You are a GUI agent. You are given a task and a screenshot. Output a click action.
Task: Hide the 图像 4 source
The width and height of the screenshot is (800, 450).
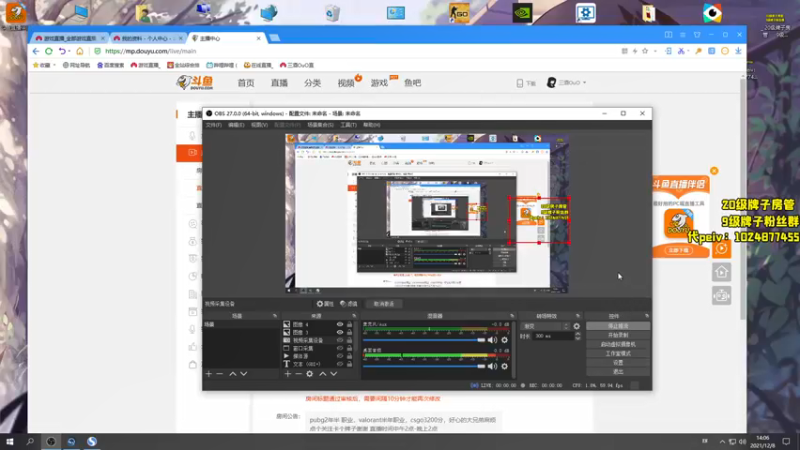pyautogui.click(x=340, y=324)
